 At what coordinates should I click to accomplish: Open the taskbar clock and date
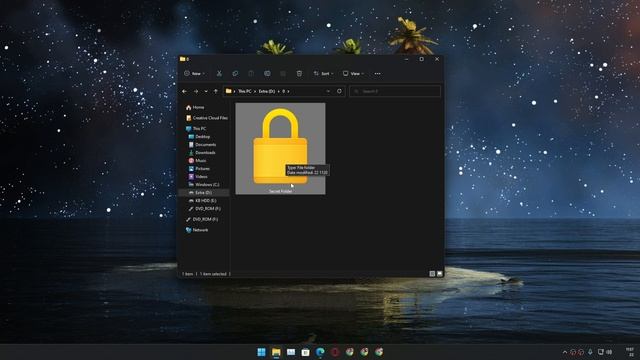[630, 352]
